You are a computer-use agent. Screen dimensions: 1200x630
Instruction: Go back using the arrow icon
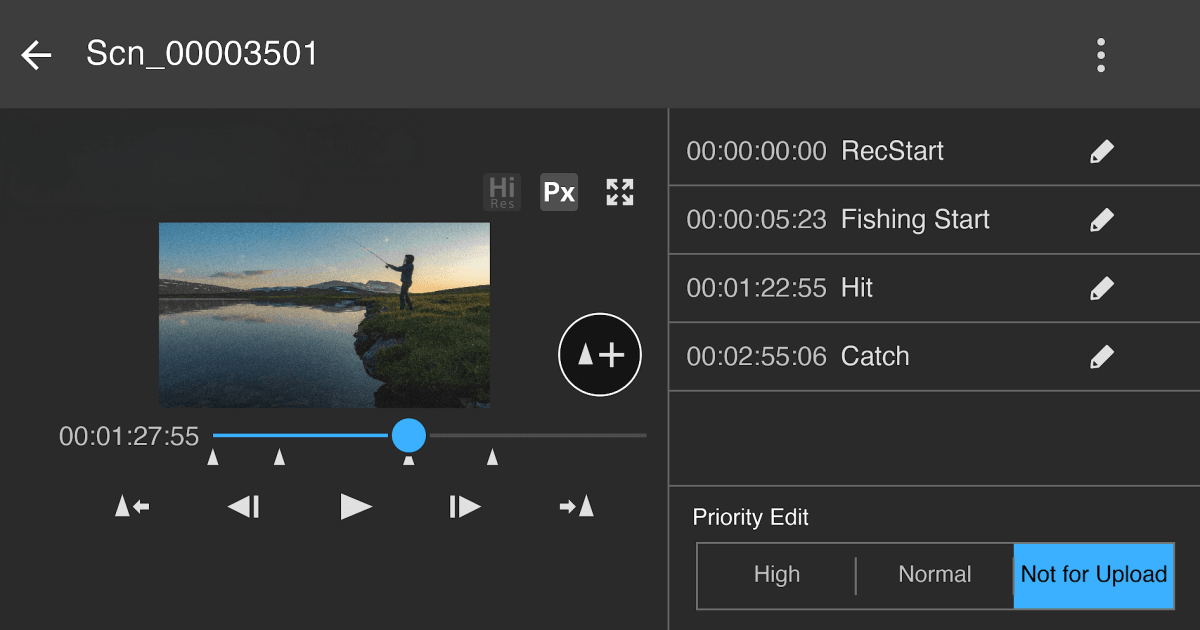(x=37, y=55)
